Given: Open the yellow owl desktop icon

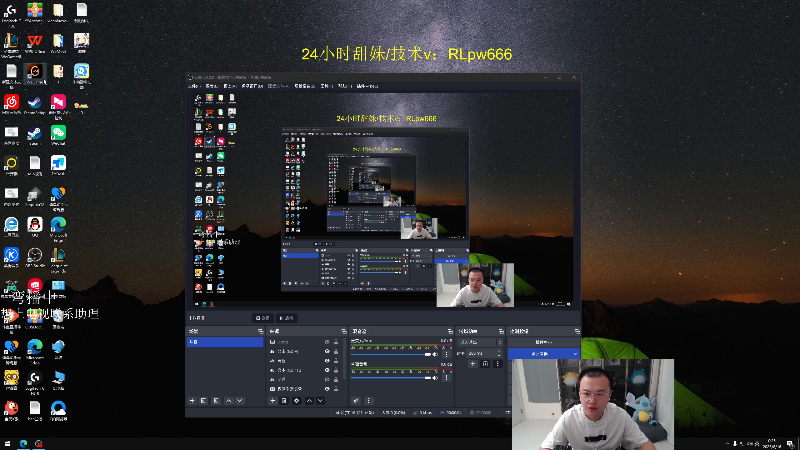Looking at the screenshot, I should pos(11,378).
